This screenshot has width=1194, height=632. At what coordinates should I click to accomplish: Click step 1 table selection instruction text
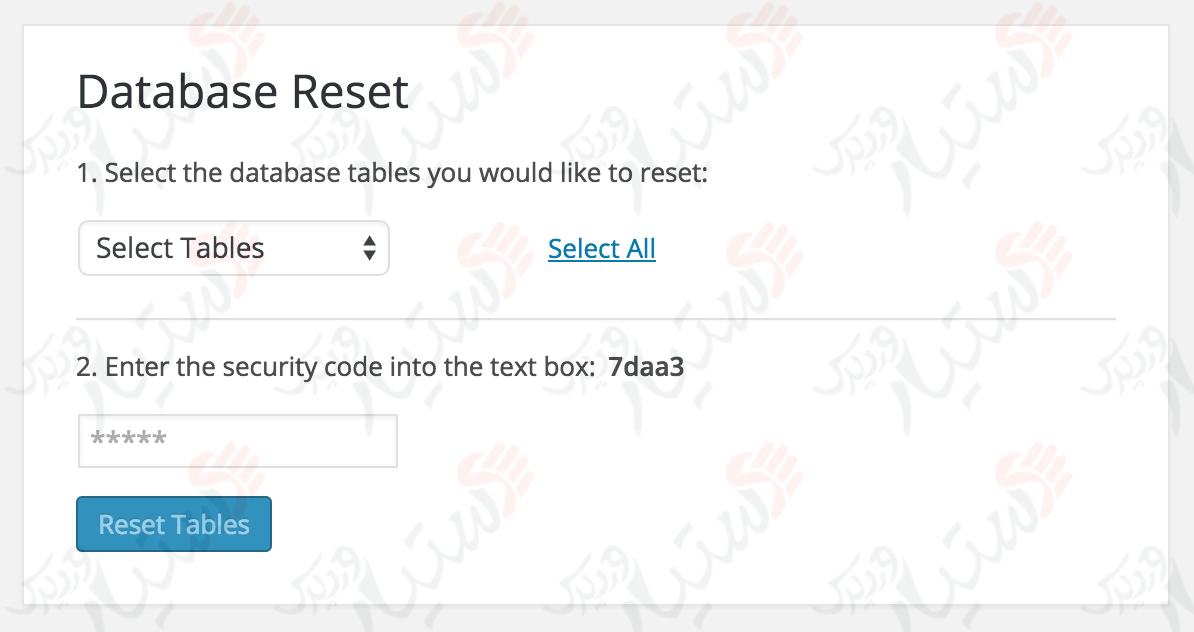(x=395, y=172)
